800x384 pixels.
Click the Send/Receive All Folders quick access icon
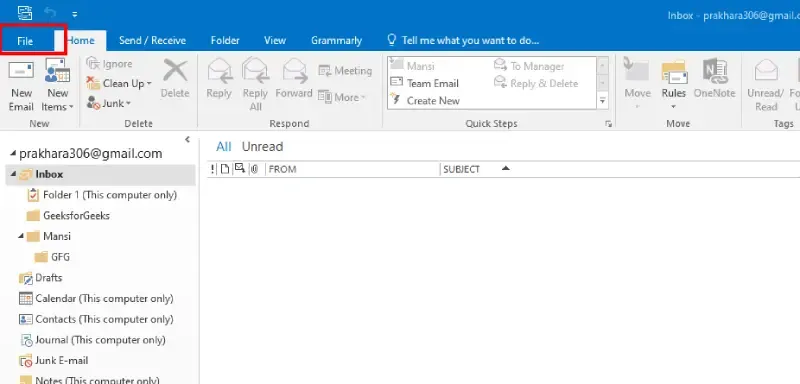tap(24, 13)
